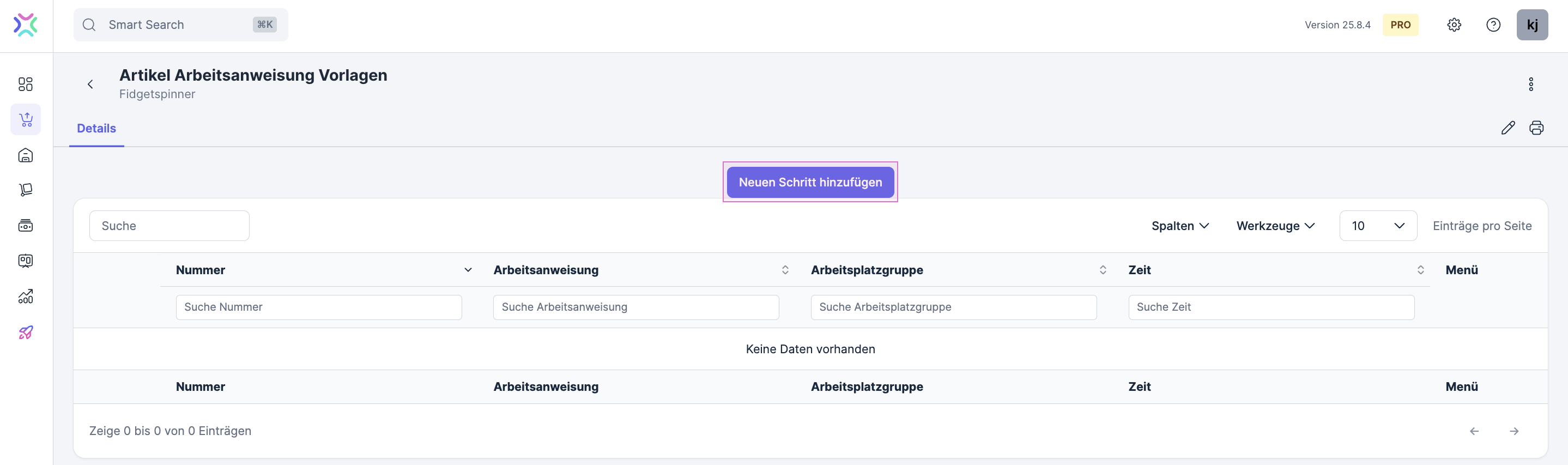Click the rocket icon in sidebar
Image resolution: width=1568 pixels, height=465 pixels.
[x=26, y=333]
